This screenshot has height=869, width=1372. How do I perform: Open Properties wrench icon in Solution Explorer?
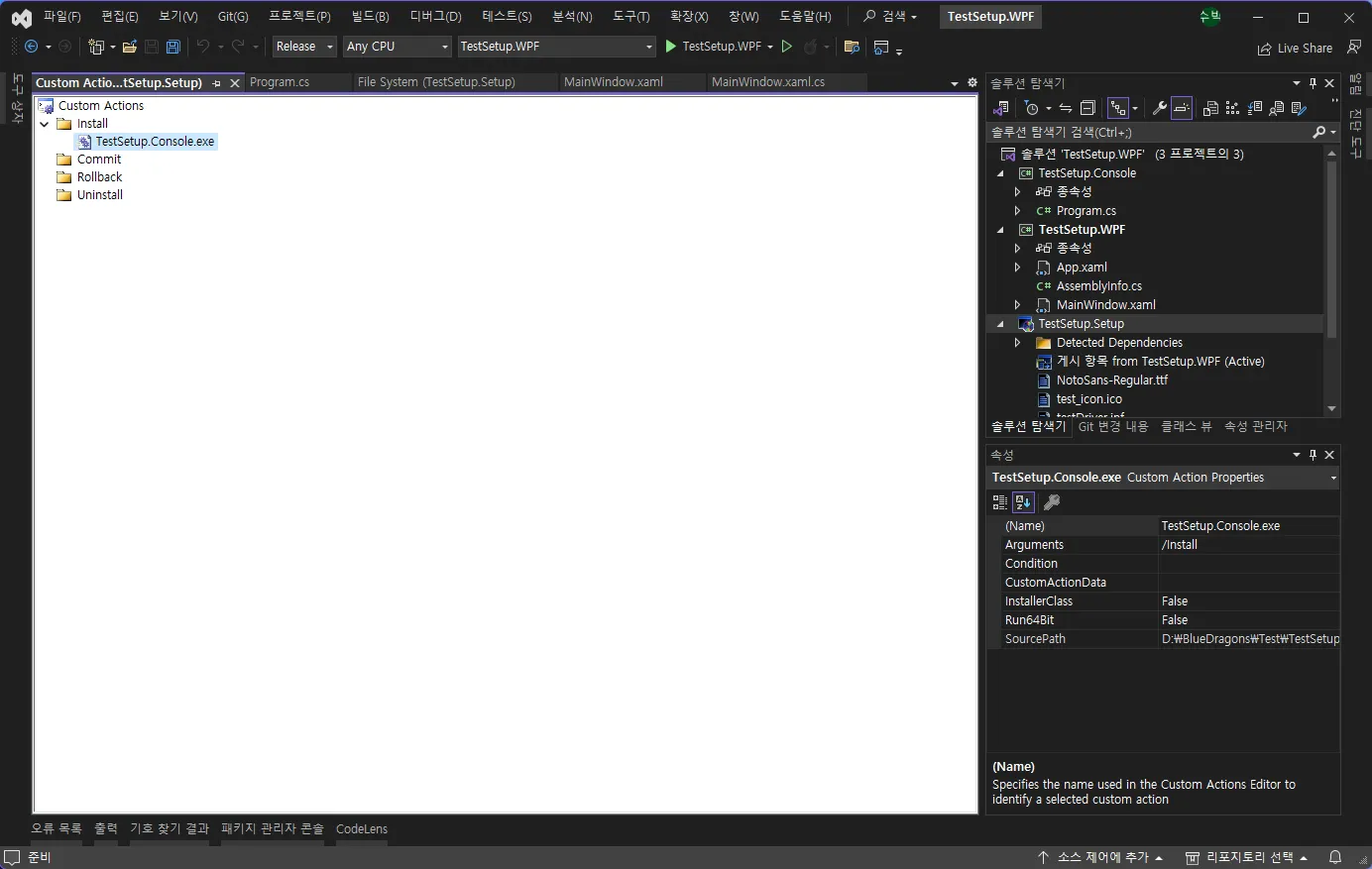point(1159,108)
